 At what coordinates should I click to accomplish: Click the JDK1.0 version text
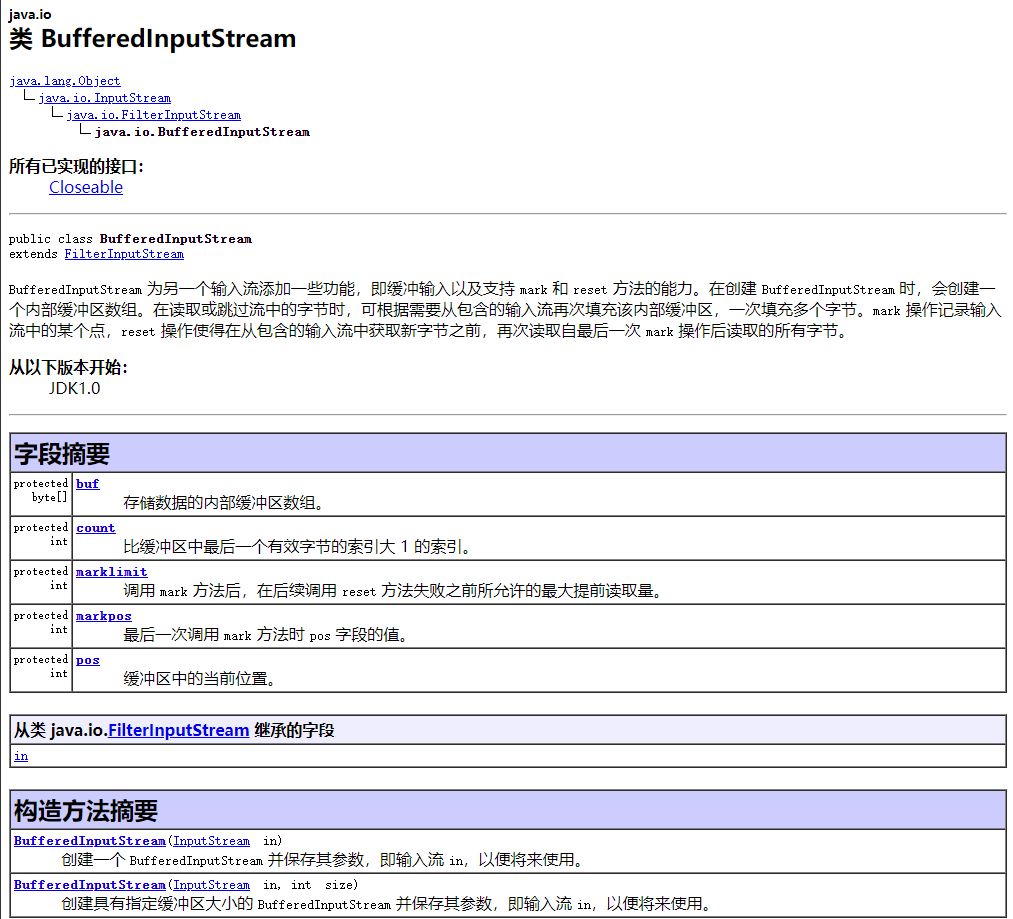[74, 388]
